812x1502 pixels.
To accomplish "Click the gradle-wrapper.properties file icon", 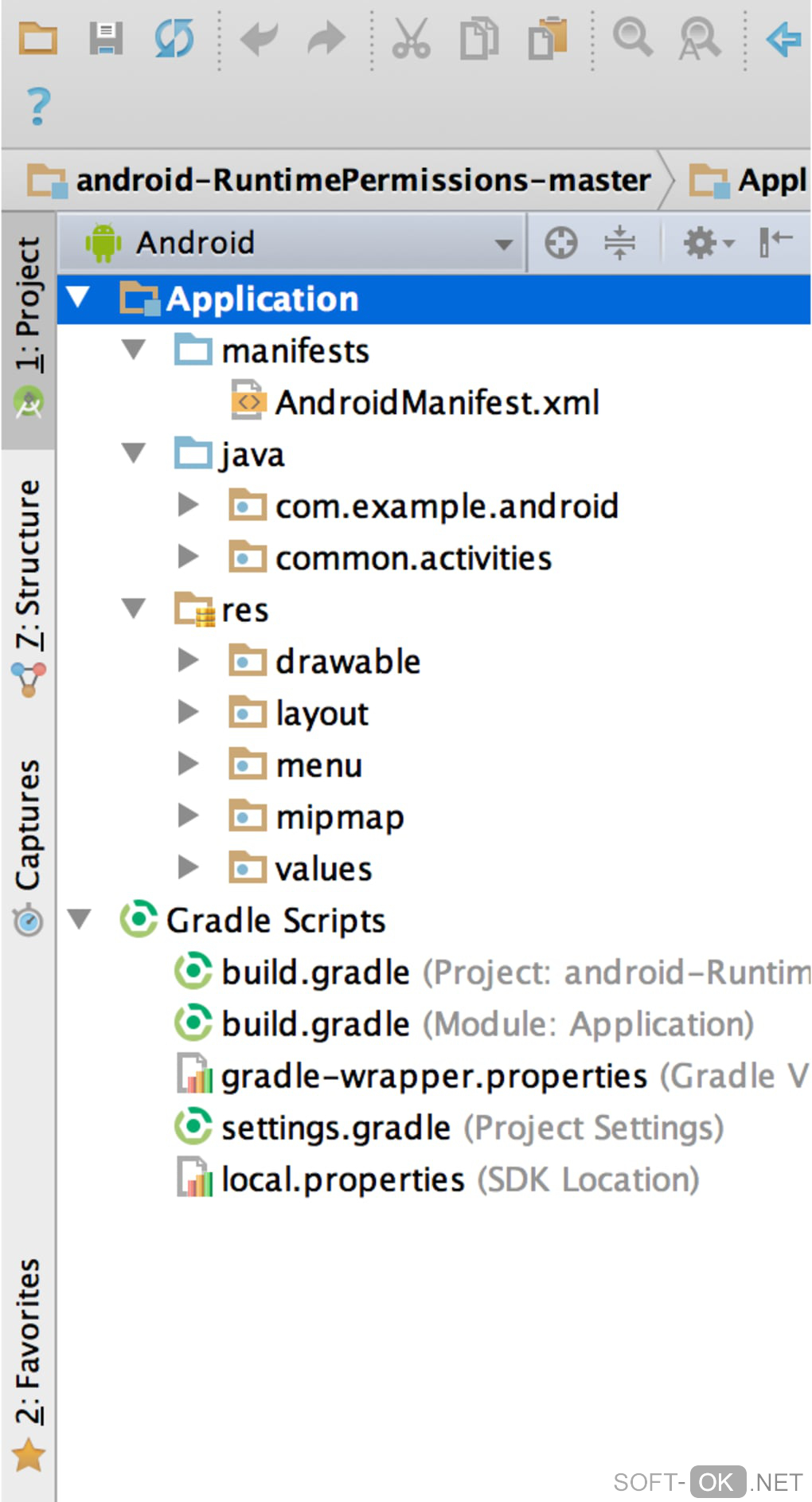I will (x=194, y=1074).
